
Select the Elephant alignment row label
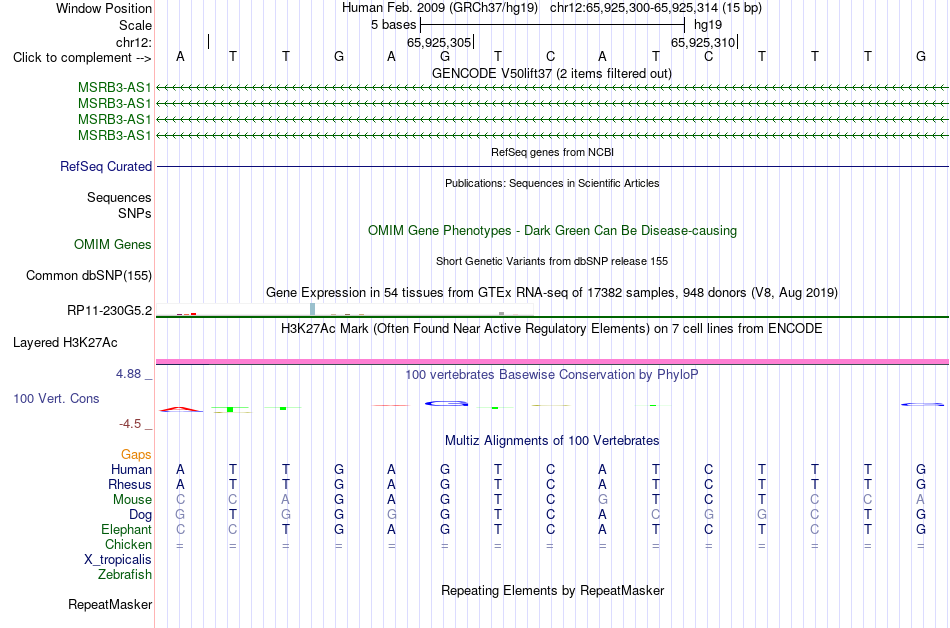(x=126, y=529)
